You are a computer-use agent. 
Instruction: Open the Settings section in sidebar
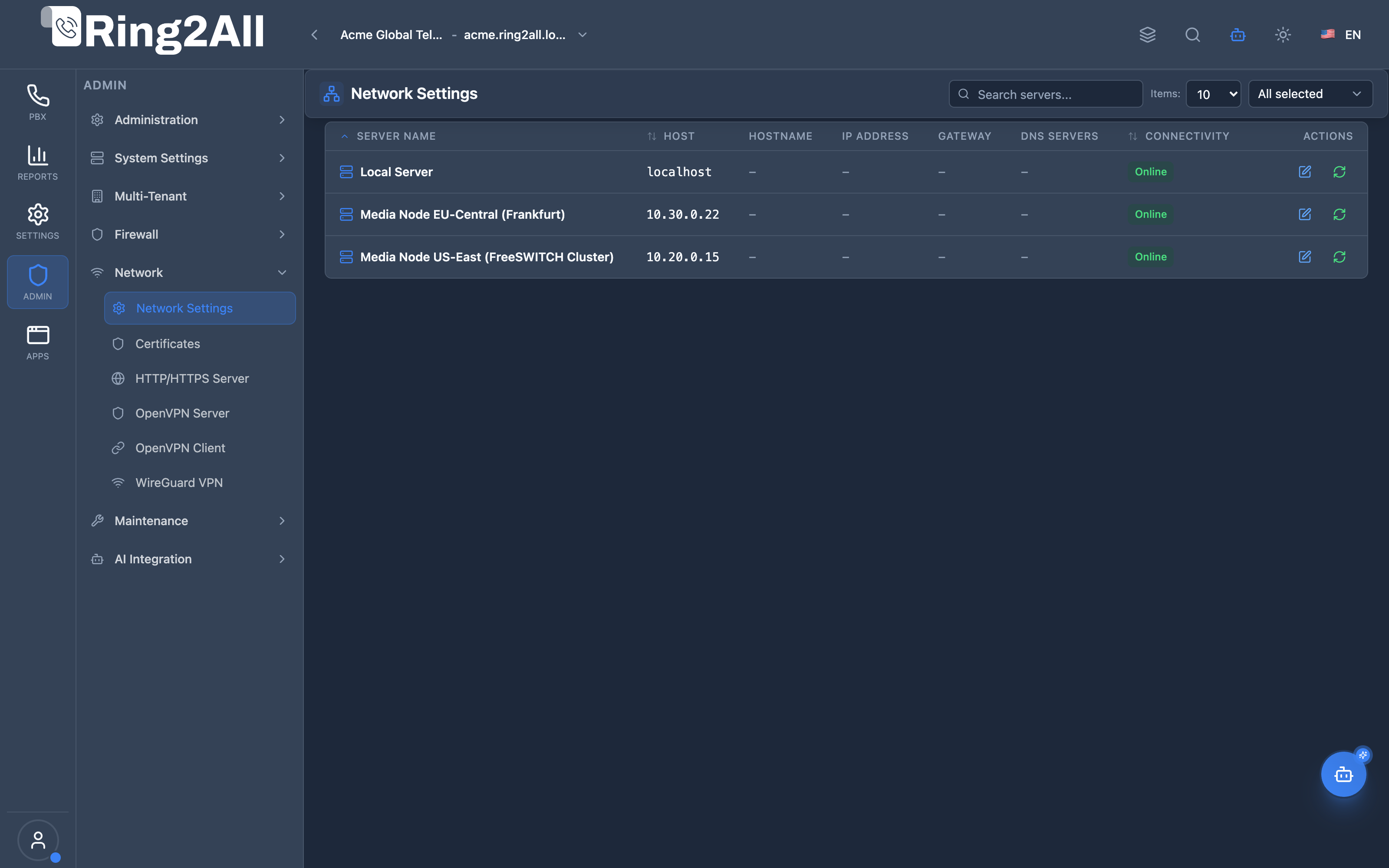tap(37, 222)
